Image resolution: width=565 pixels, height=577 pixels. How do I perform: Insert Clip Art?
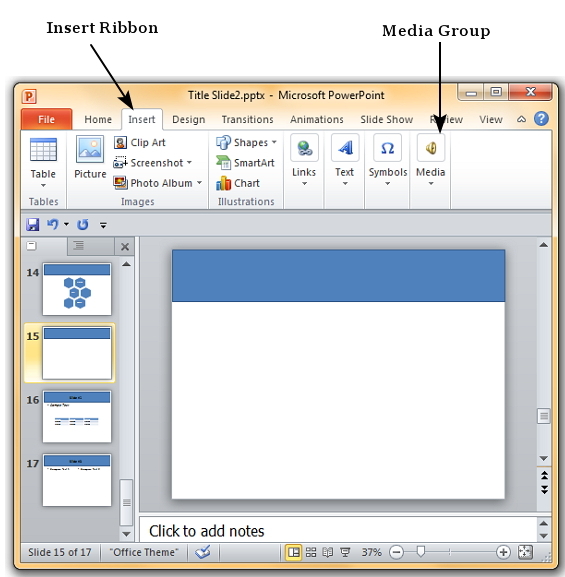tap(140, 142)
